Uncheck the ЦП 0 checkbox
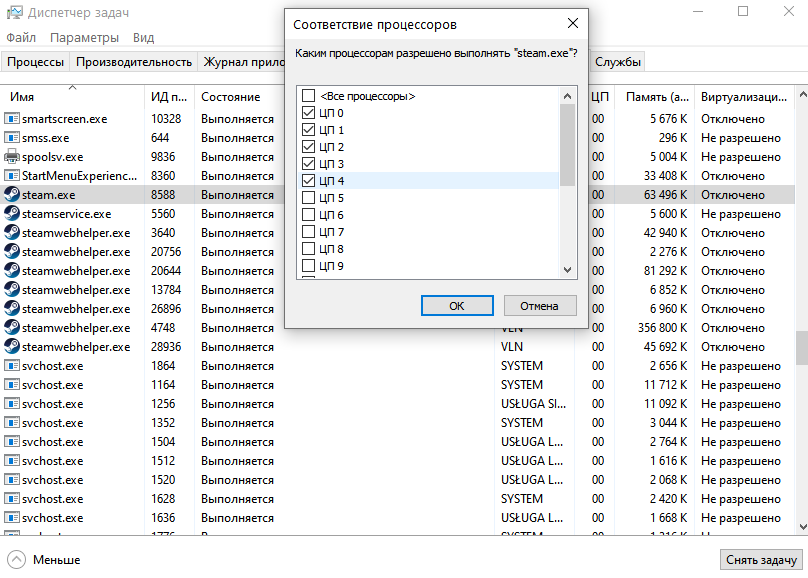The width and height of the screenshot is (808, 578). pos(308,113)
